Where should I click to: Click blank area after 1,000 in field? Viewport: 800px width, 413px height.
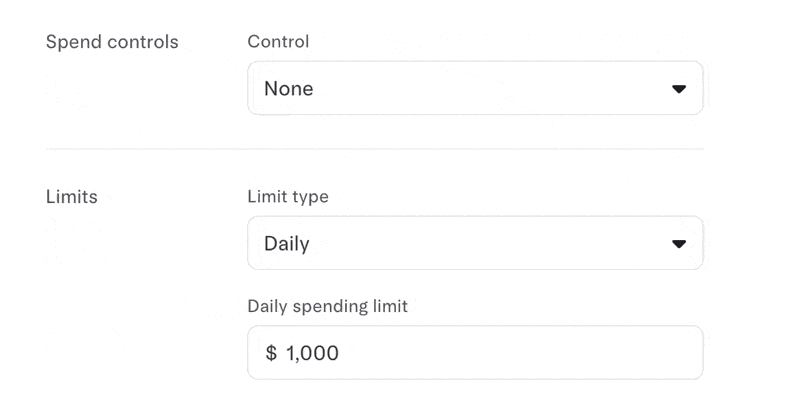518,353
